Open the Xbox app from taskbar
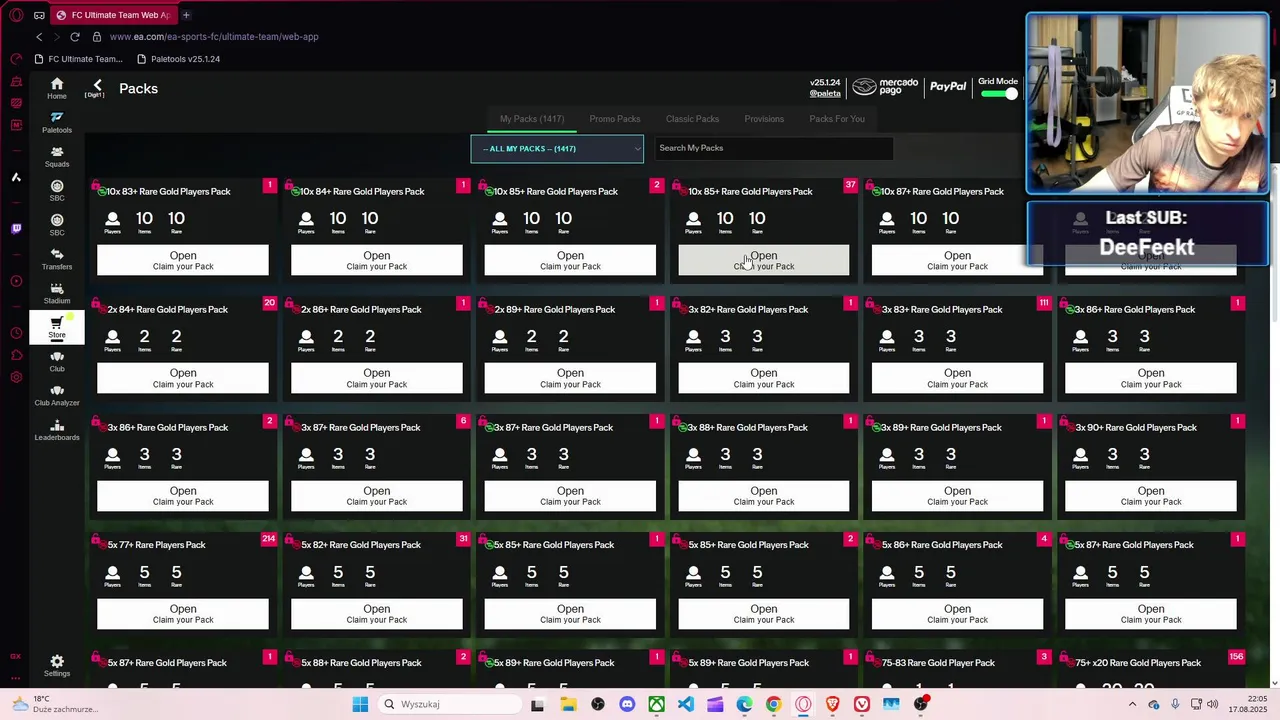Viewport: 1280px width, 720px height. (656, 704)
